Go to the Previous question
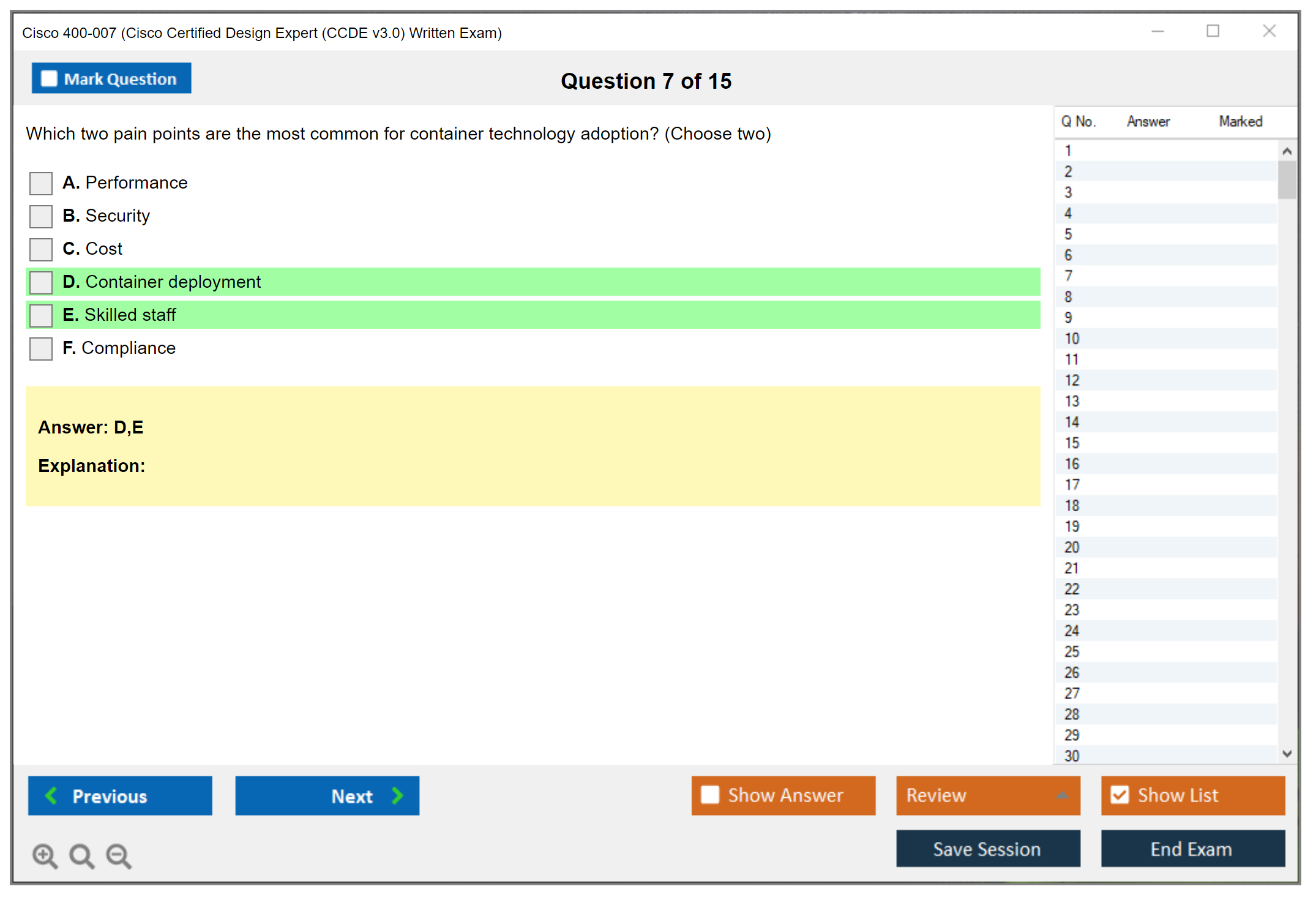Image resolution: width=1316 pixels, height=900 pixels. coord(120,795)
